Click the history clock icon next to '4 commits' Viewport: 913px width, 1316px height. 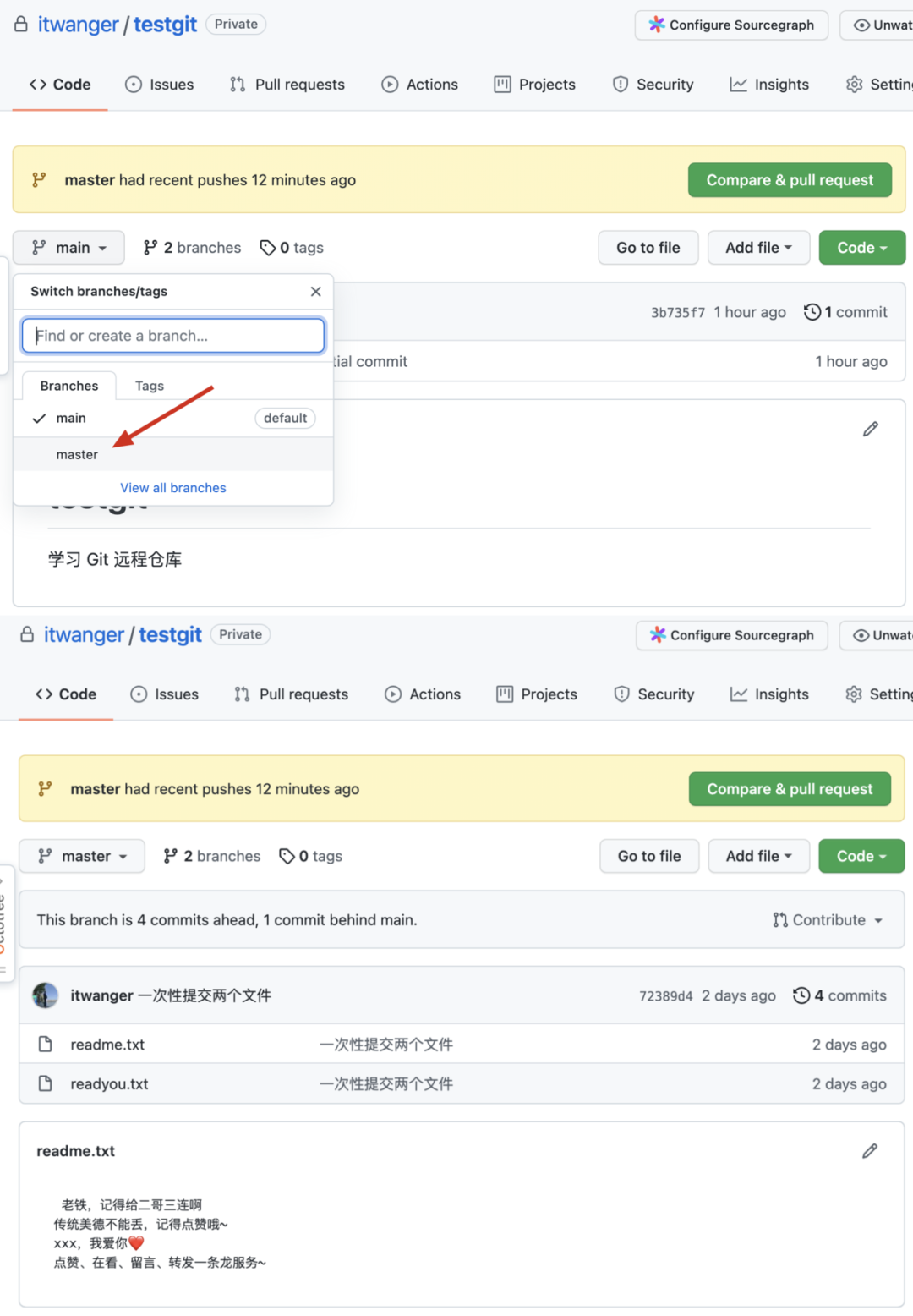(x=801, y=995)
